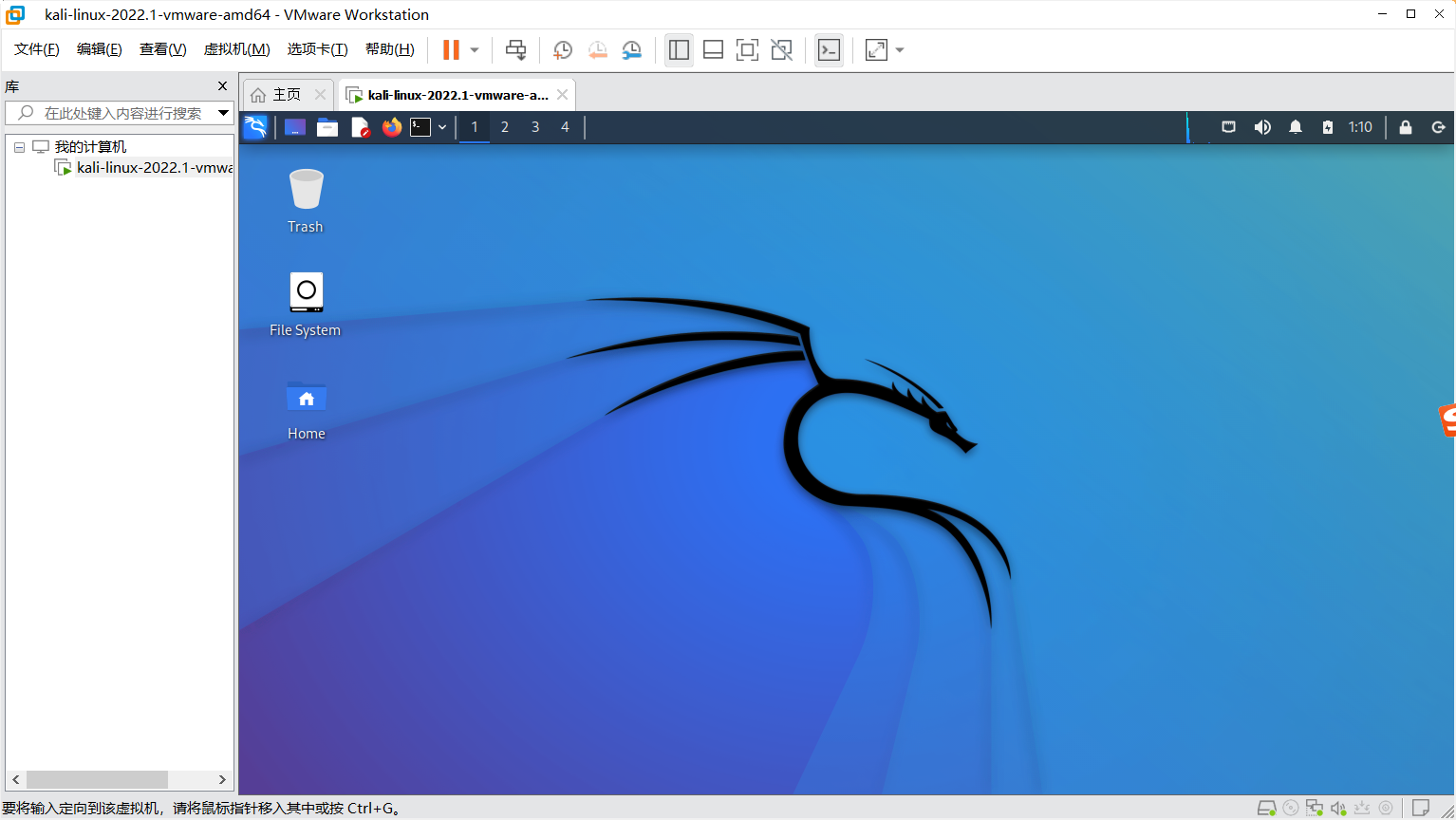Toggle the library sidebar view
This screenshot has width=1456, height=820.
click(x=679, y=50)
